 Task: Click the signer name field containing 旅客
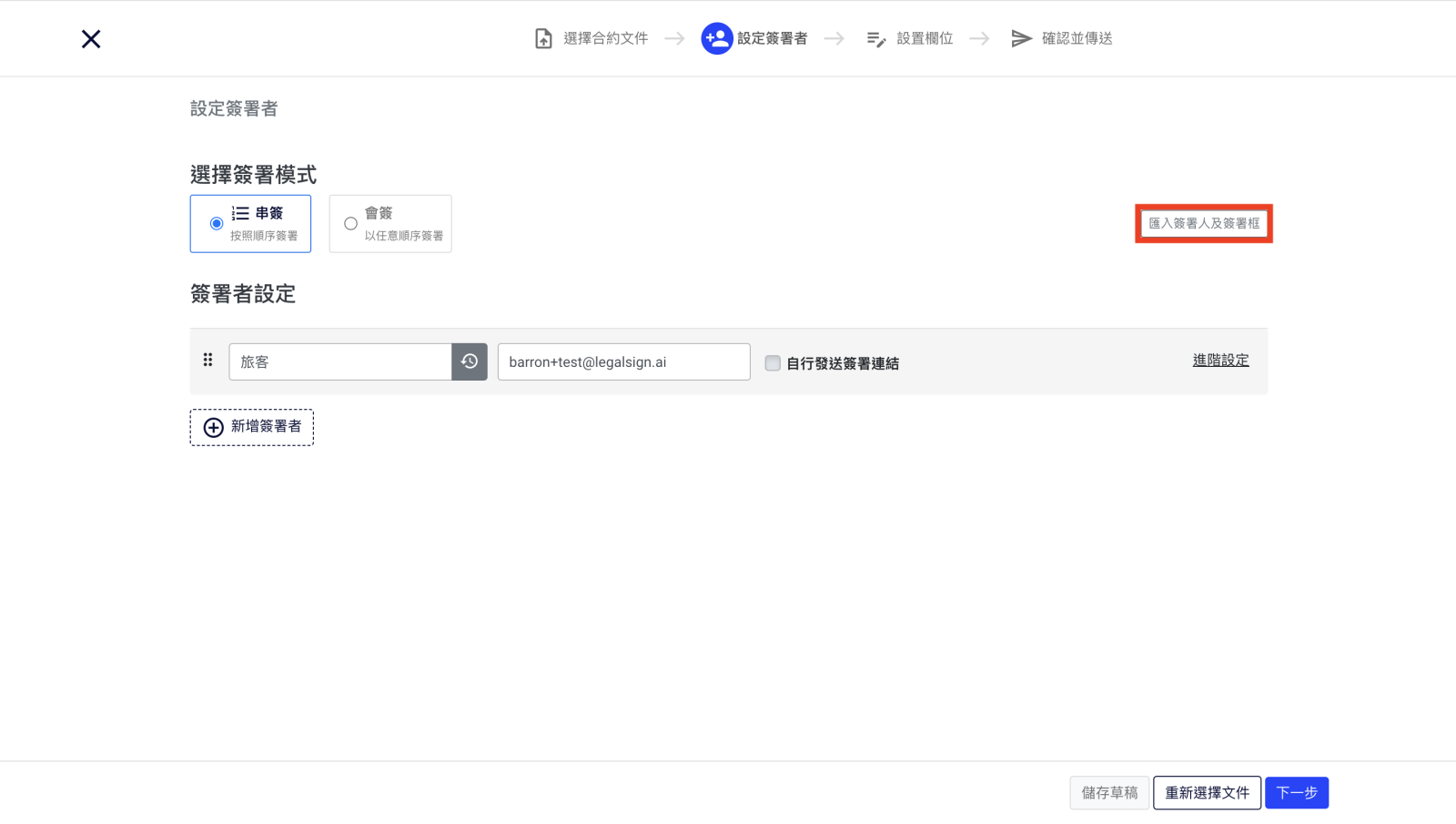pos(340,361)
